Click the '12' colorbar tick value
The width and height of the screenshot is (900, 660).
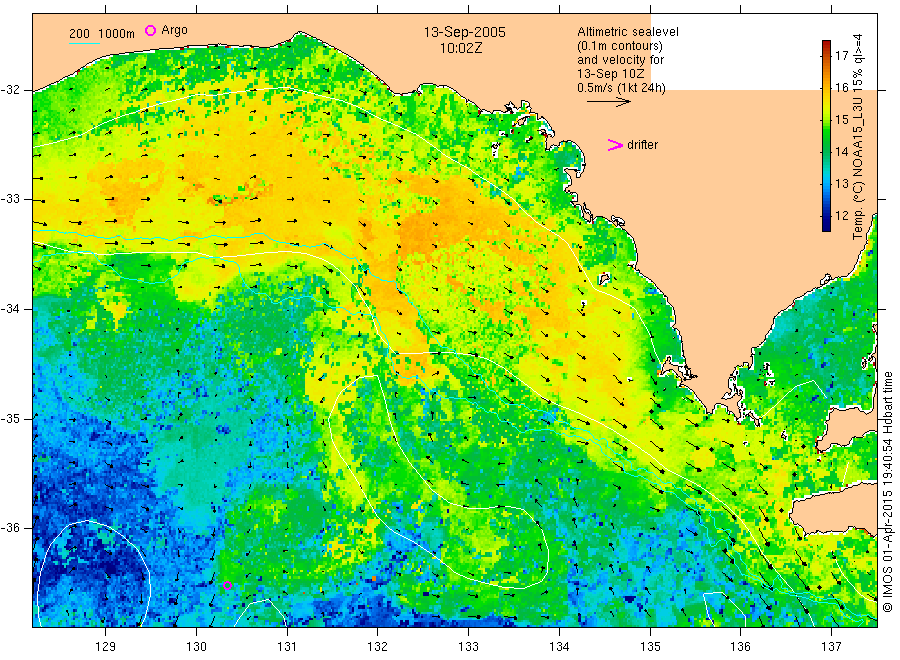[841, 216]
